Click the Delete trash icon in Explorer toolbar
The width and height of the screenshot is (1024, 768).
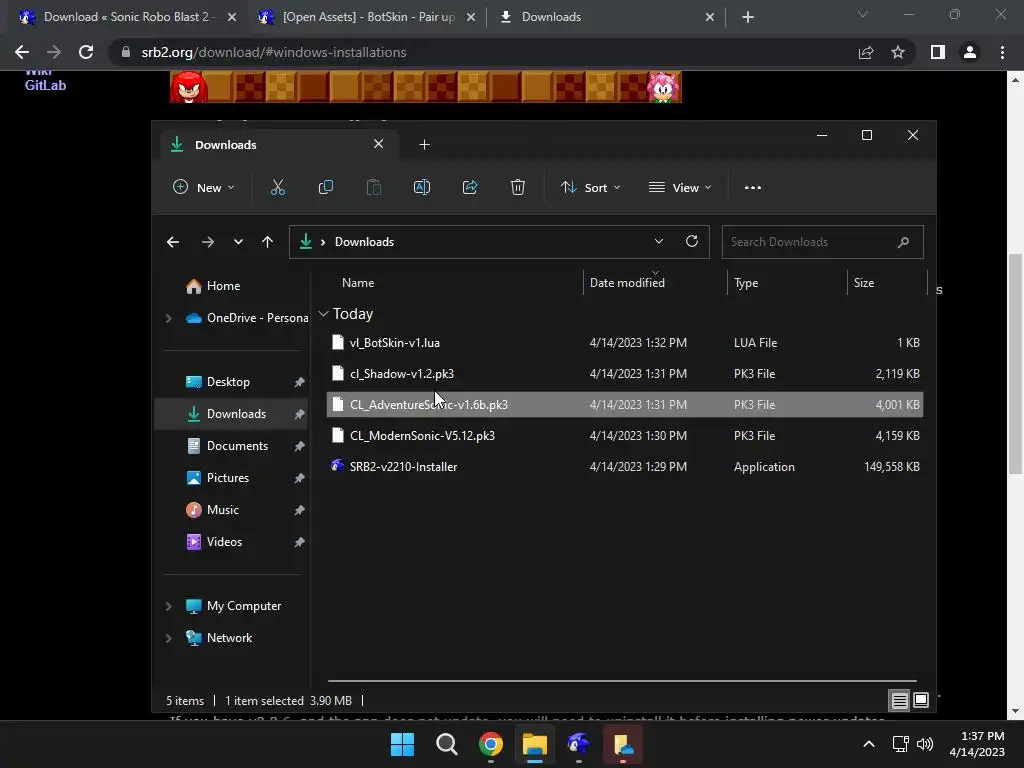tap(518, 187)
